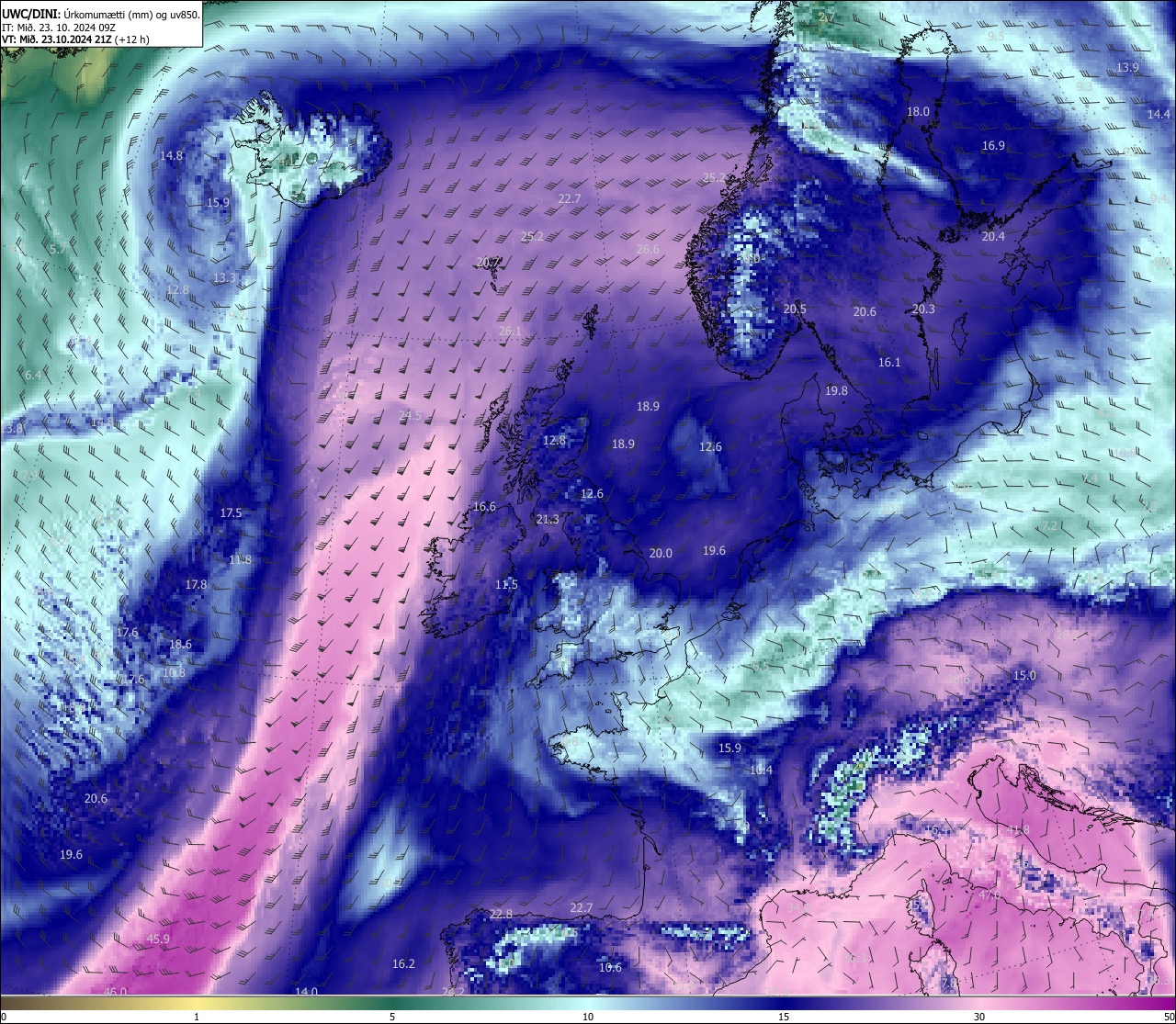This screenshot has width=1176, height=1024.
Task: Click the 2.7 value at top edge
Action: coord(827,17)
